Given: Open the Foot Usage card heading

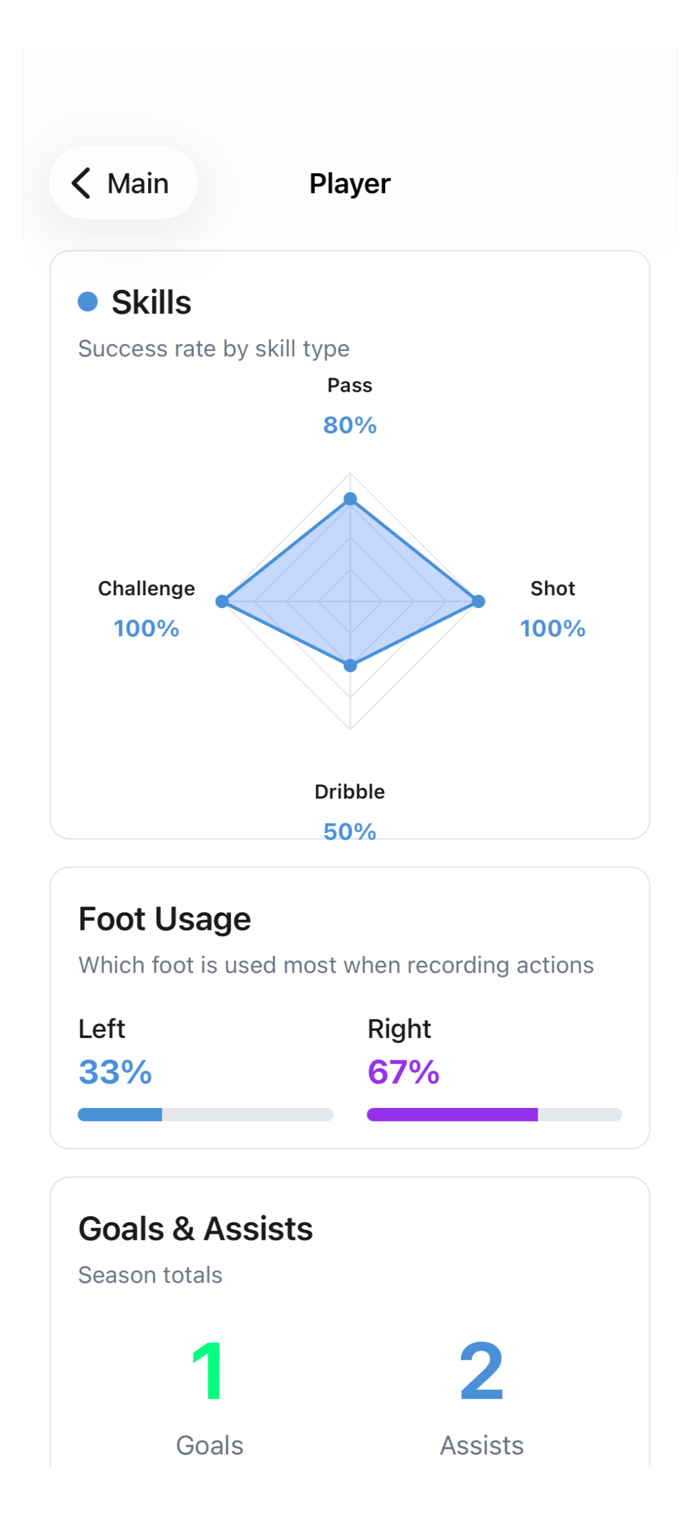Looking at the screenshot, I should pyautogui.click(x=164, y=918).
